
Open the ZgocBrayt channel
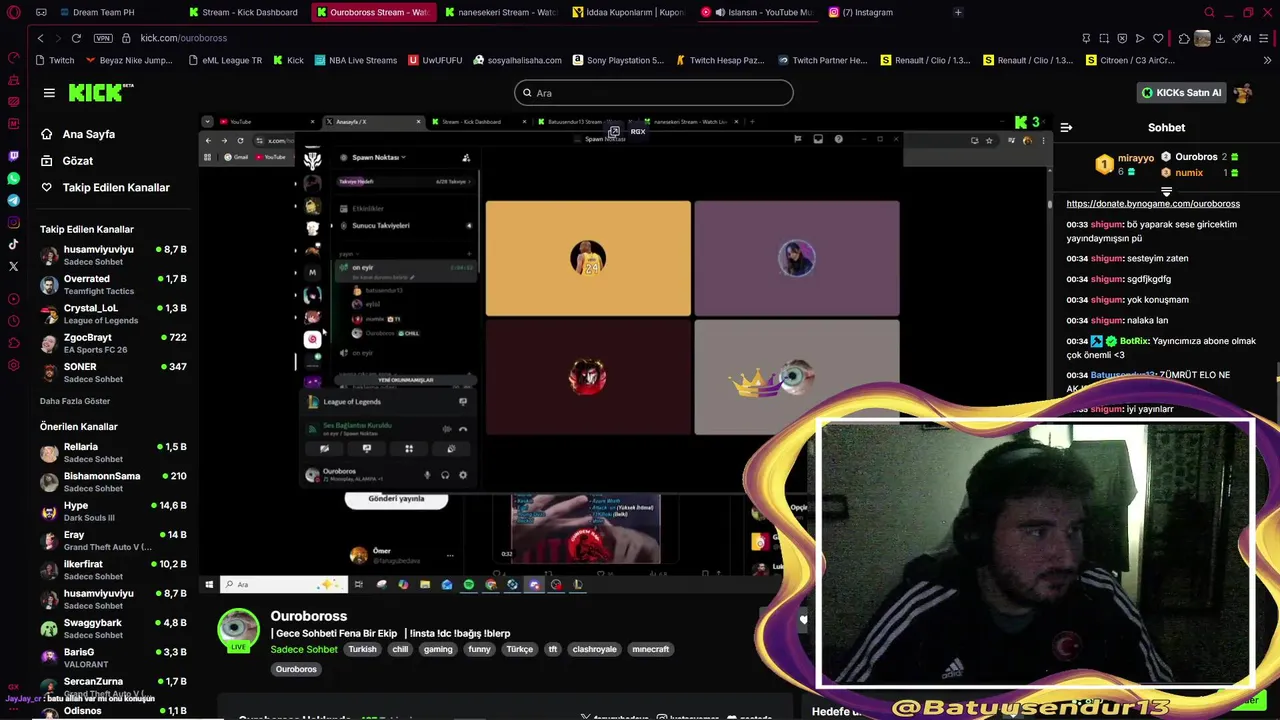pyautogui.click(x=114, y=343)
